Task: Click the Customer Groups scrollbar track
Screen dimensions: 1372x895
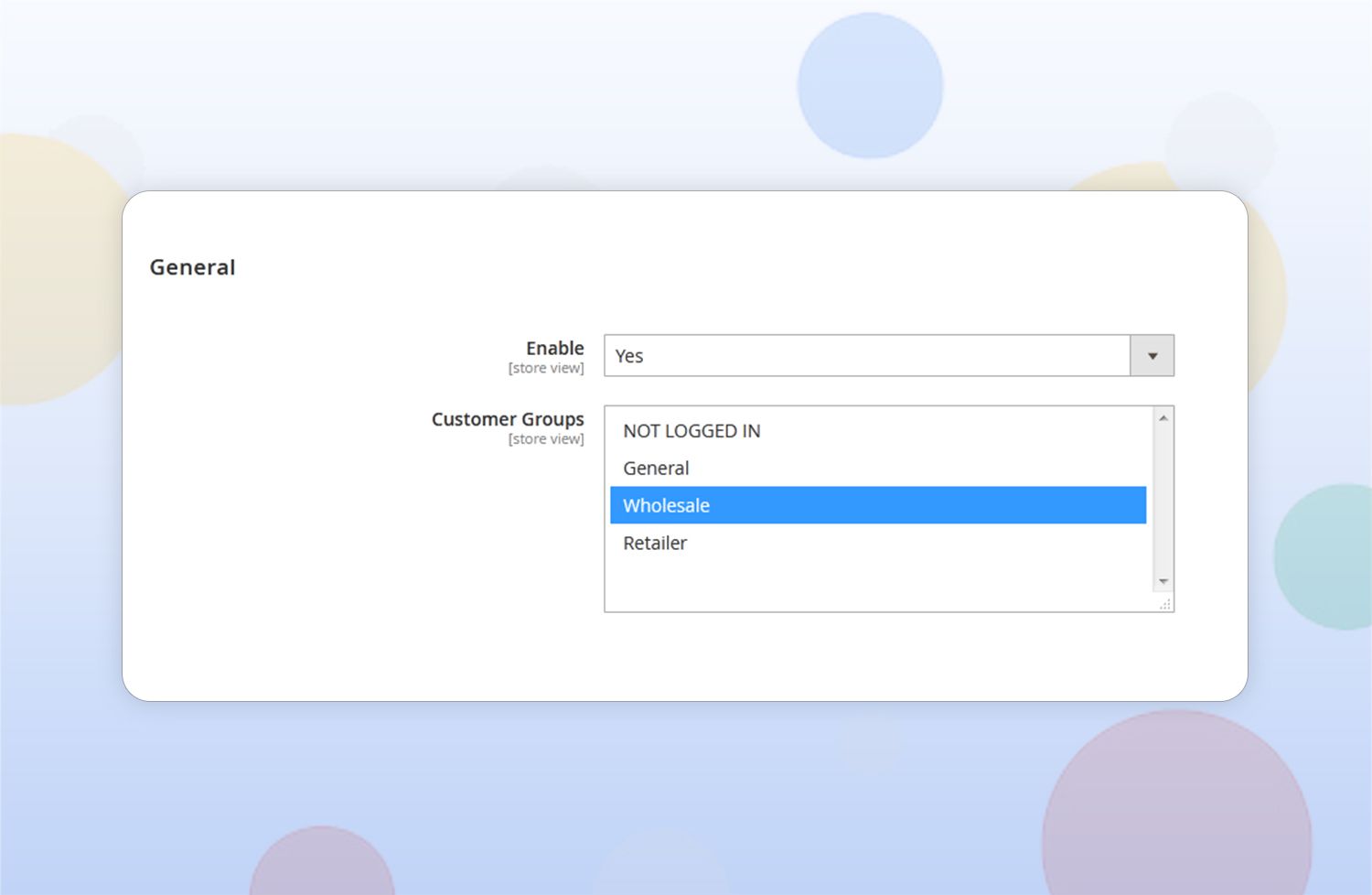Action: click(1163, 499)
